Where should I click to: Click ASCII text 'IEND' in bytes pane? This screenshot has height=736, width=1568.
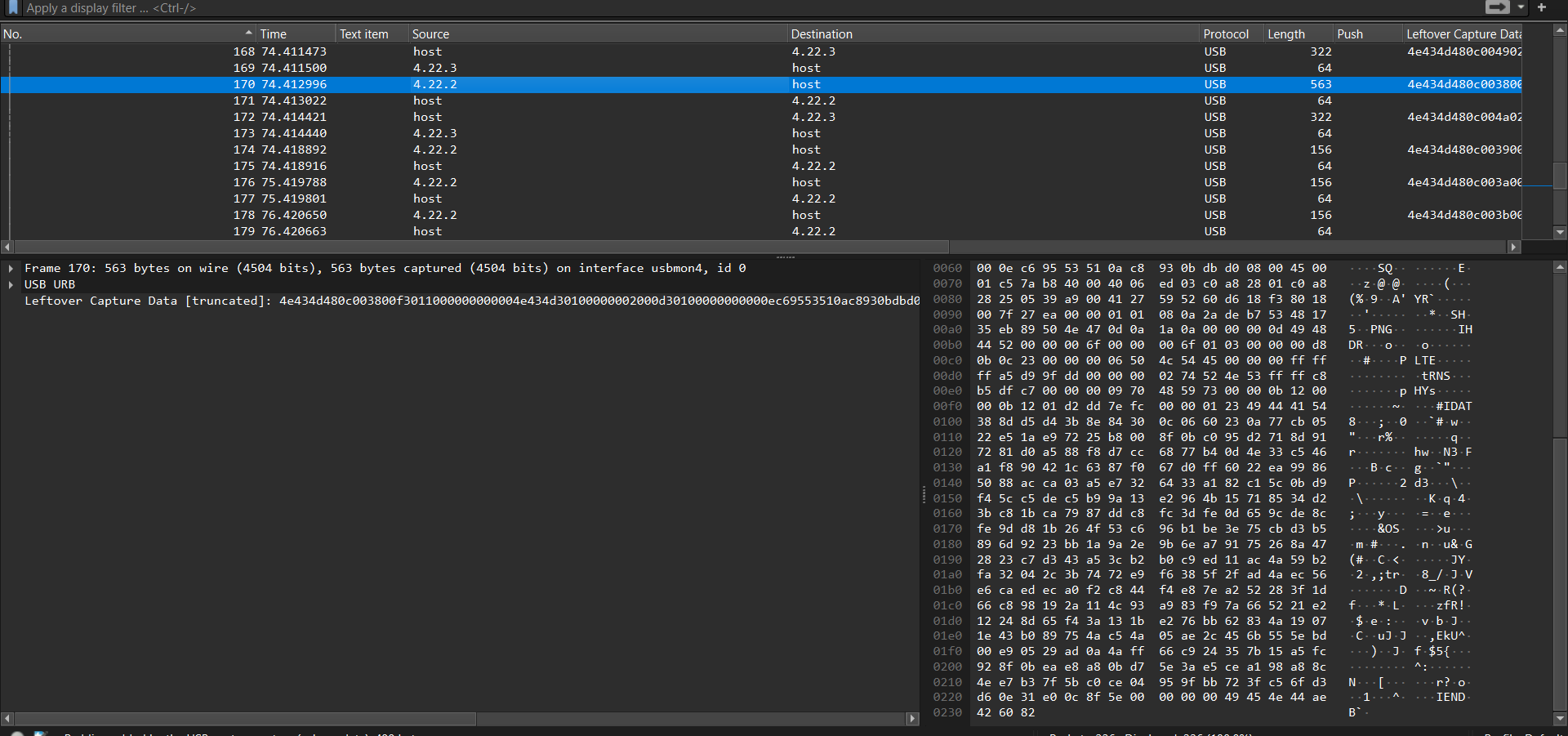click(1450, 697)
